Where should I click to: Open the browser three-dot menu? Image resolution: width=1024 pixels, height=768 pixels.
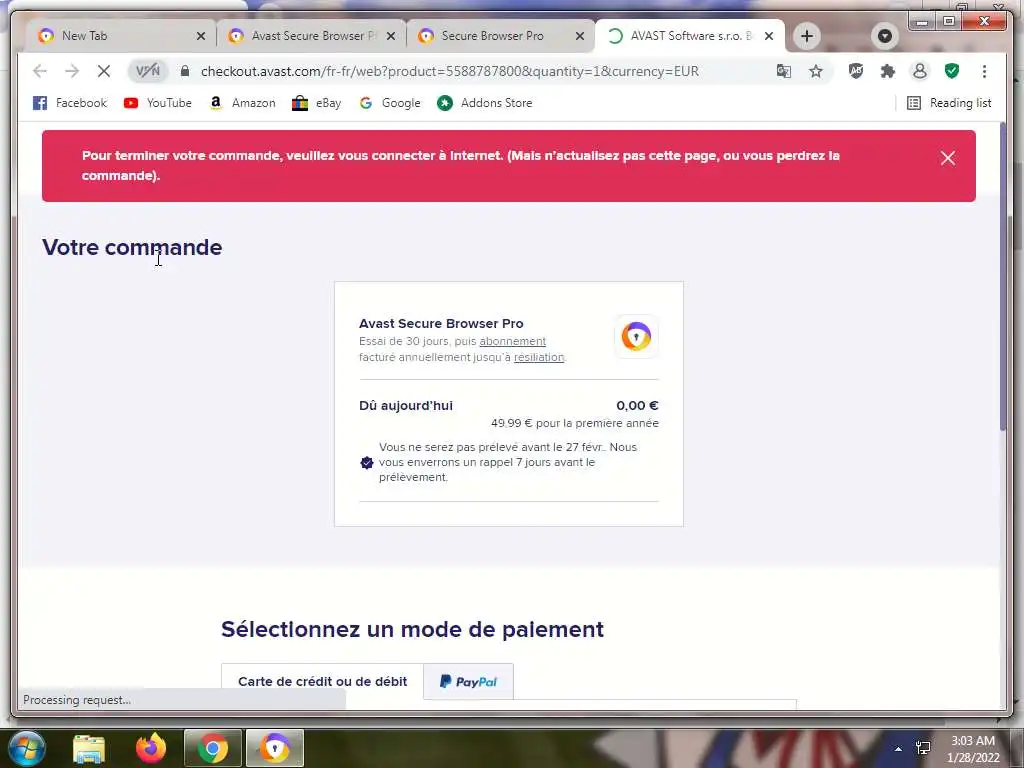(x=984, y=71)
